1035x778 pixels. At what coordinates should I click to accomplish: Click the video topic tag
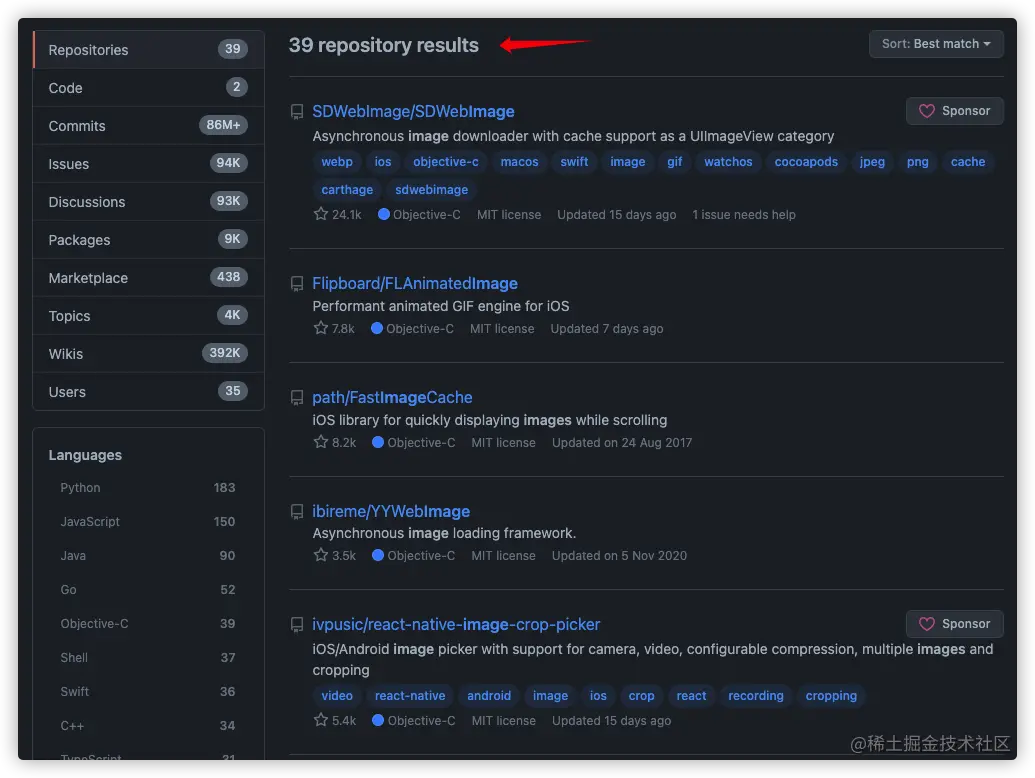[337, 696]
